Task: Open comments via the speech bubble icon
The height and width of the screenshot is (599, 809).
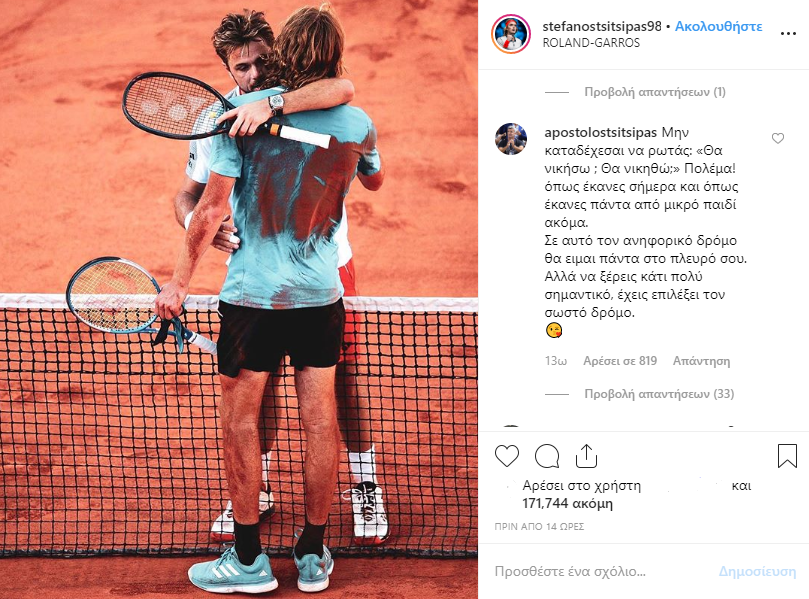Action: (x=547, y=456)
